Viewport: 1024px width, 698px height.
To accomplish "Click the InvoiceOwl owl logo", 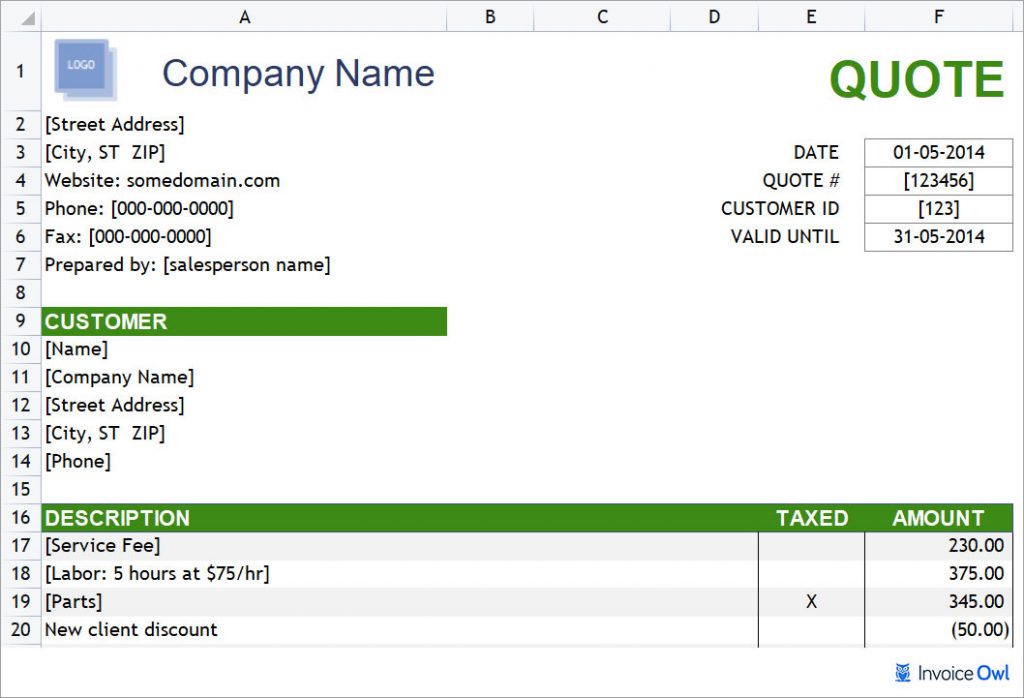I will [x=903, y=673].
